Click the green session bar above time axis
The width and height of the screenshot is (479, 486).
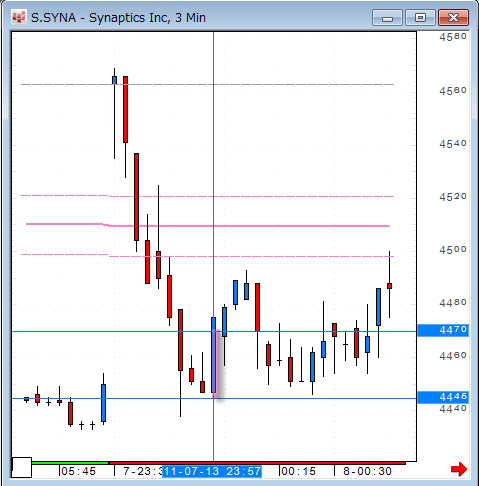[x=70, y=463]
